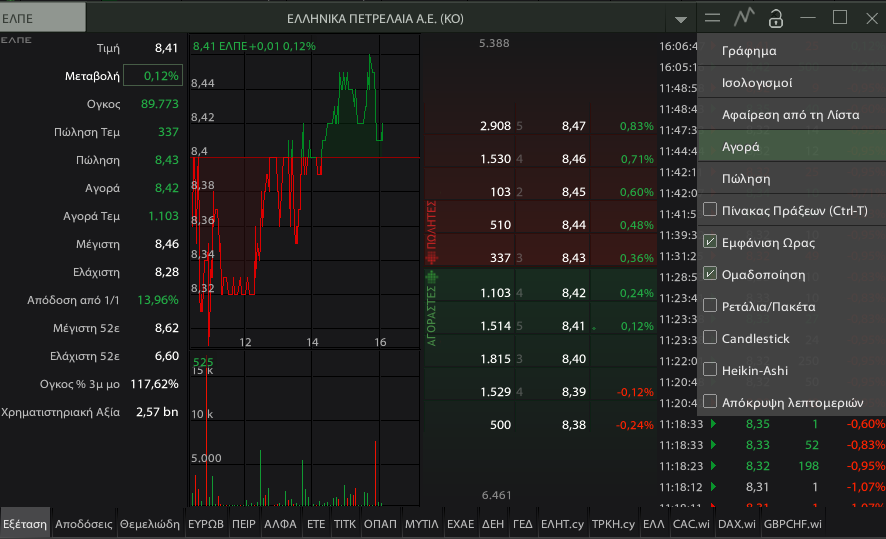Check Απόκρυψη λεπτομεριών checkbox

[710, 401]
